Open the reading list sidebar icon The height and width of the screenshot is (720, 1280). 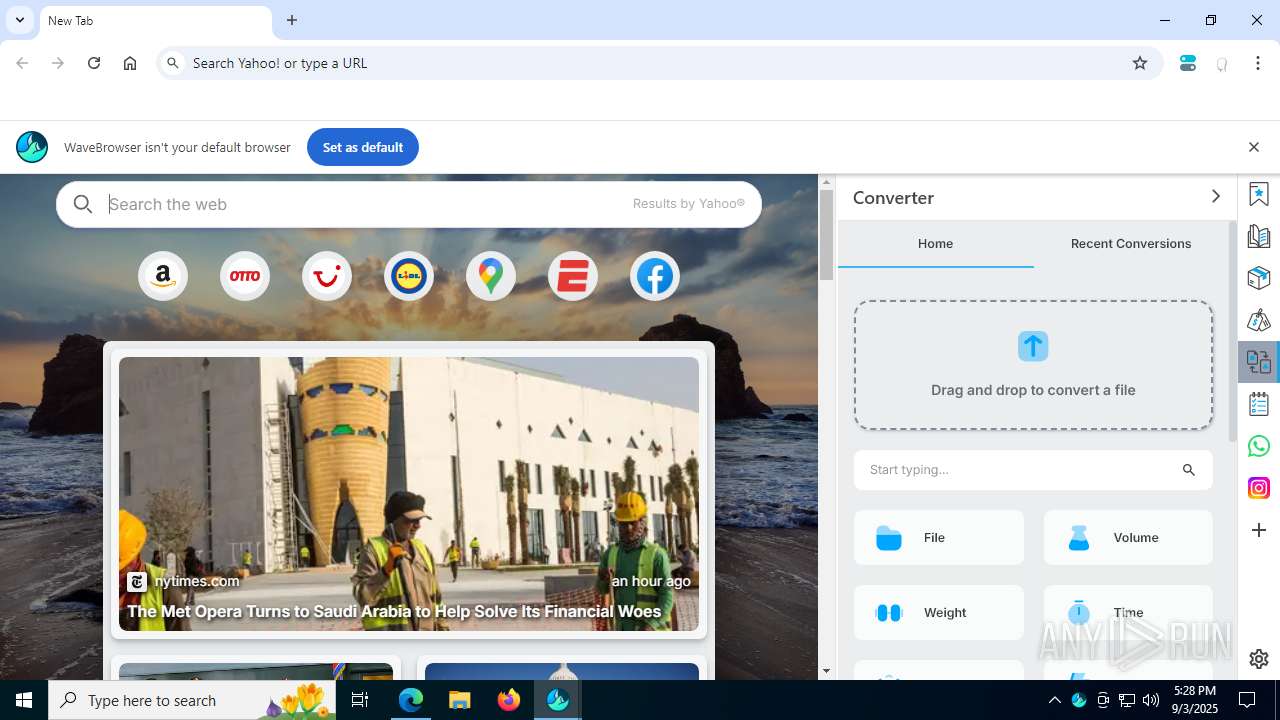1259,237
